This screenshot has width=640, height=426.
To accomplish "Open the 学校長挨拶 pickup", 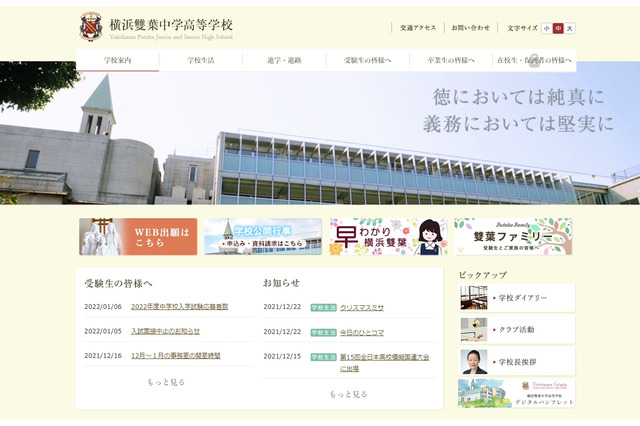I will point(517,362).
